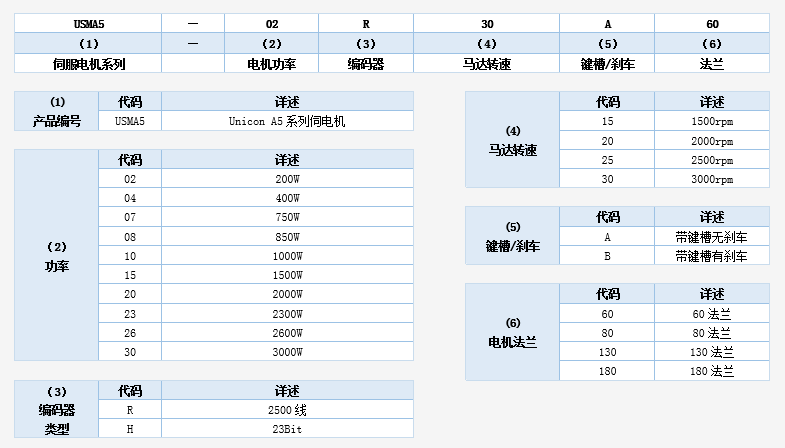785x448 pixels.
Task: Select the 180 法兰 flange description cell
Action: [x=712, y=371]
